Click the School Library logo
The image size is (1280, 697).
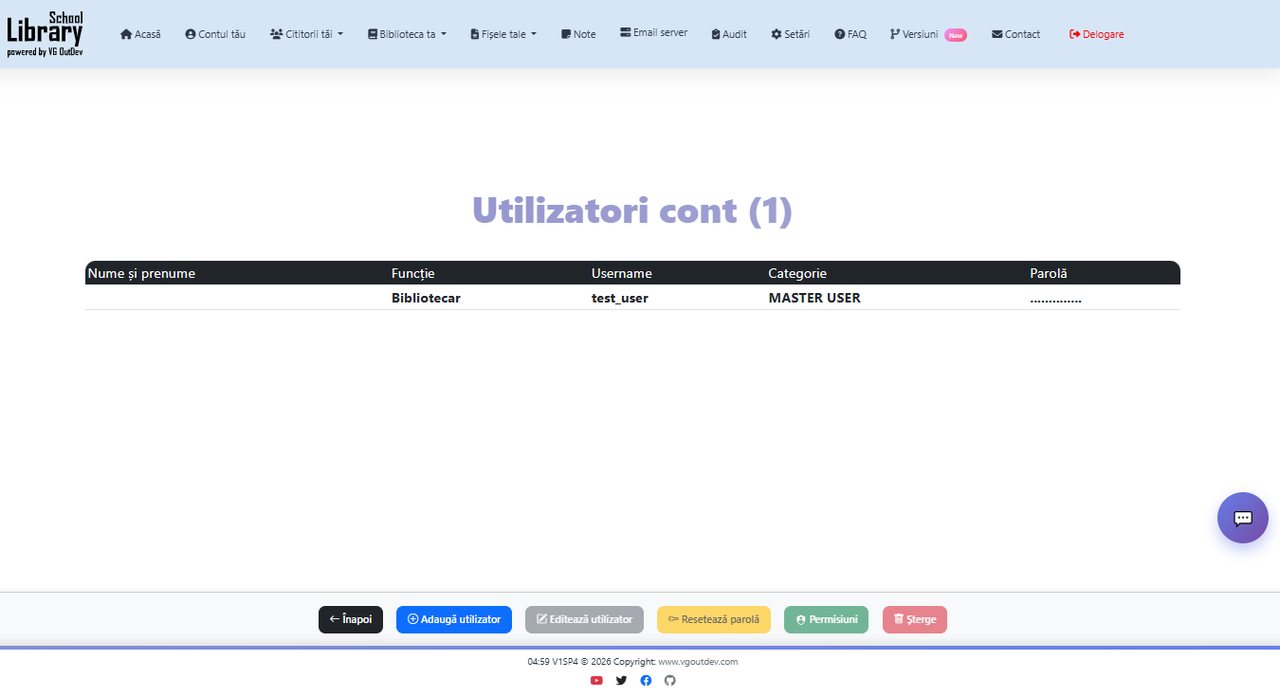45,34
